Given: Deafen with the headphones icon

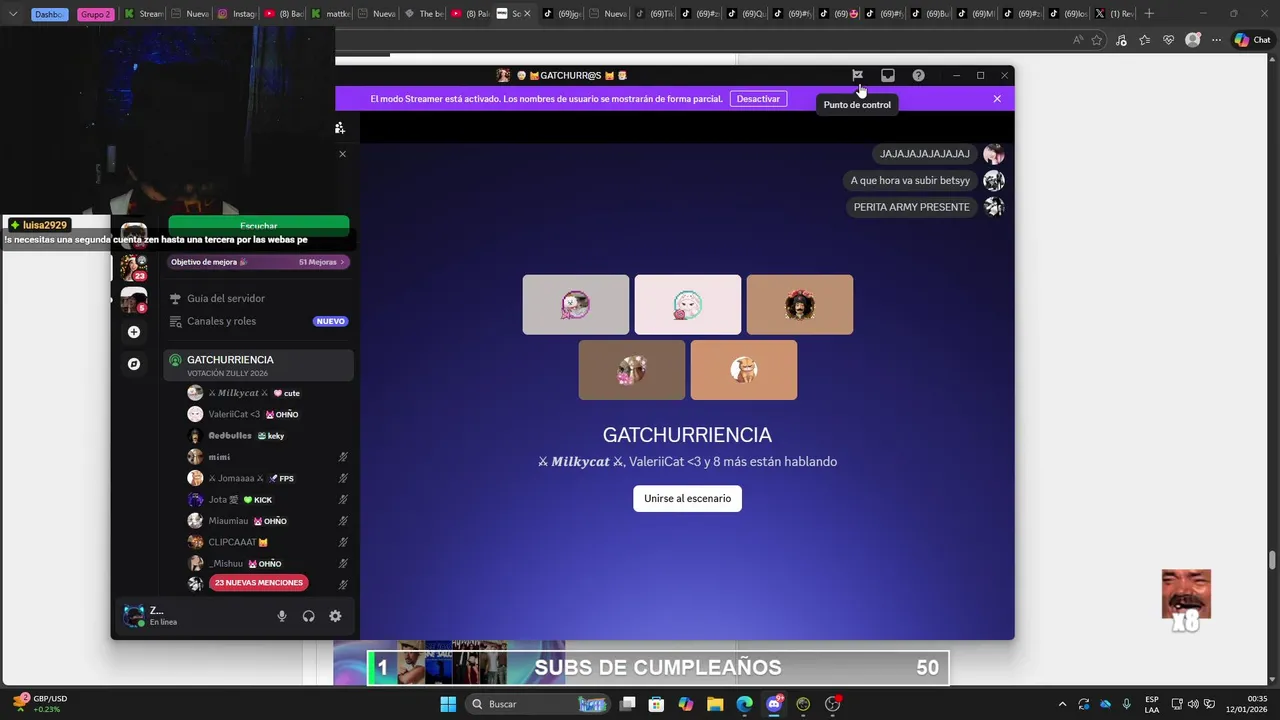Looking at the screenshot, I should 309,616.
